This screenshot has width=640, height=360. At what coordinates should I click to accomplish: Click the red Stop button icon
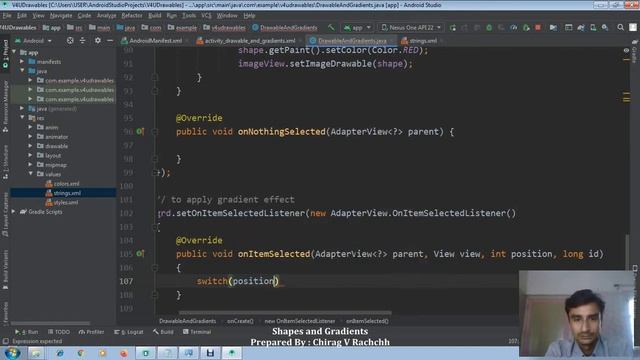pyautogui.click(x=538, y=28)
